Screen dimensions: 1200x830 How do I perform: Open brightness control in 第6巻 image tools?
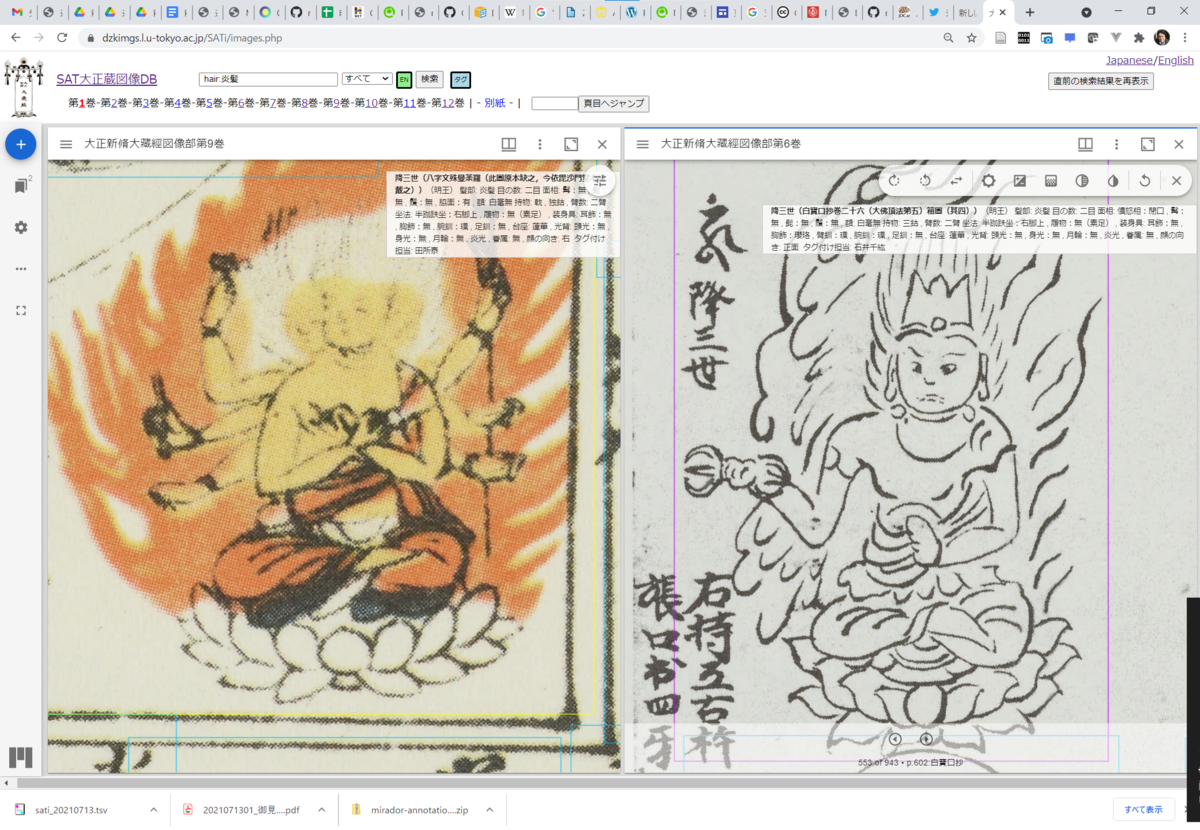click(989, 181)
